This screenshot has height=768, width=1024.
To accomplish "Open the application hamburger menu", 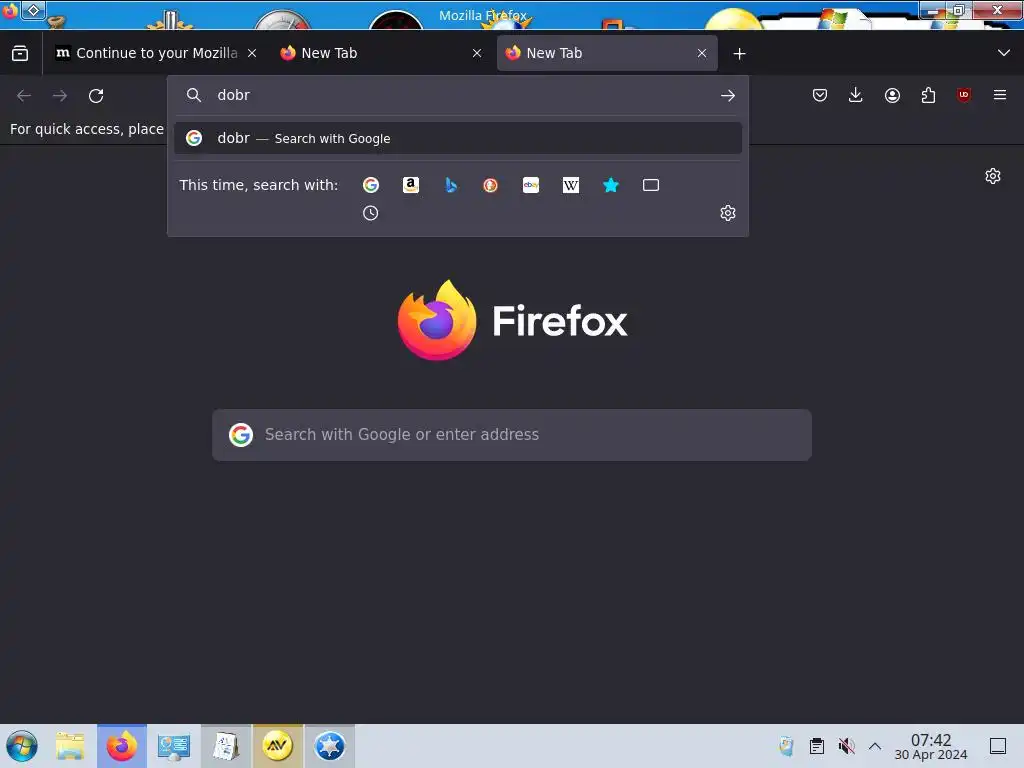I will [1000, 95].
